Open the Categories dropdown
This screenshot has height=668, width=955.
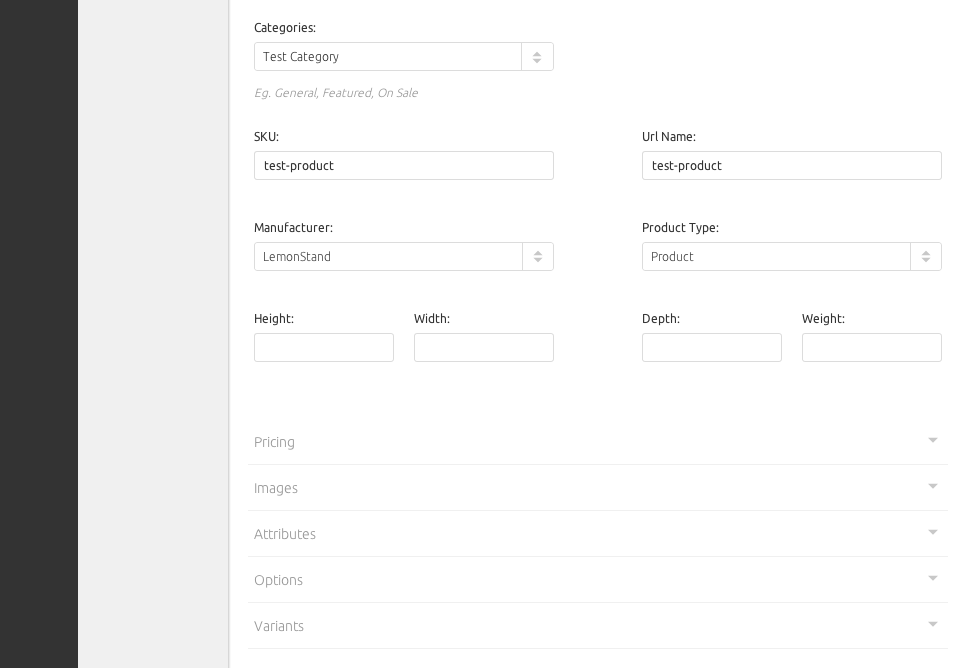coord(388,57)
